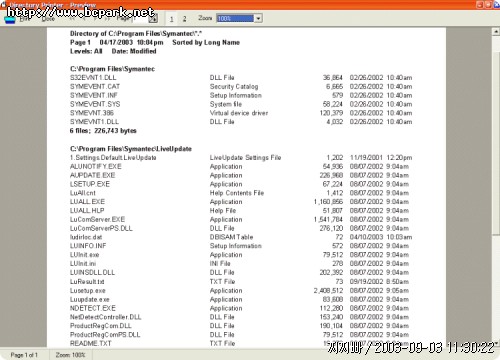This screenshot has height=360, width=500.
Task: Click the date '09/19/2002 8:50am'
Action: 379,282
